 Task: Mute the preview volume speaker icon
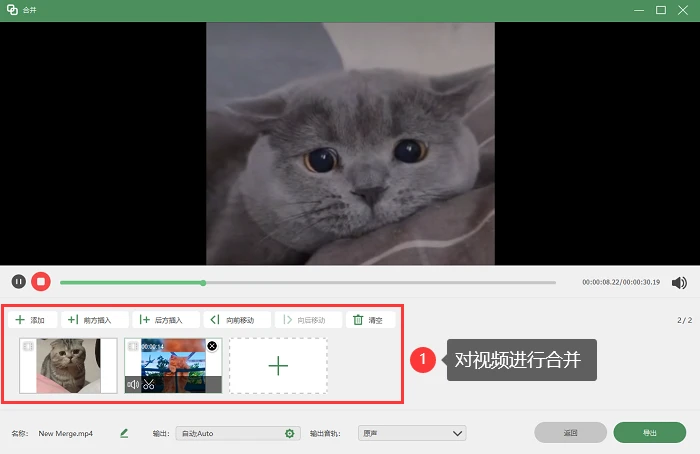679,283
